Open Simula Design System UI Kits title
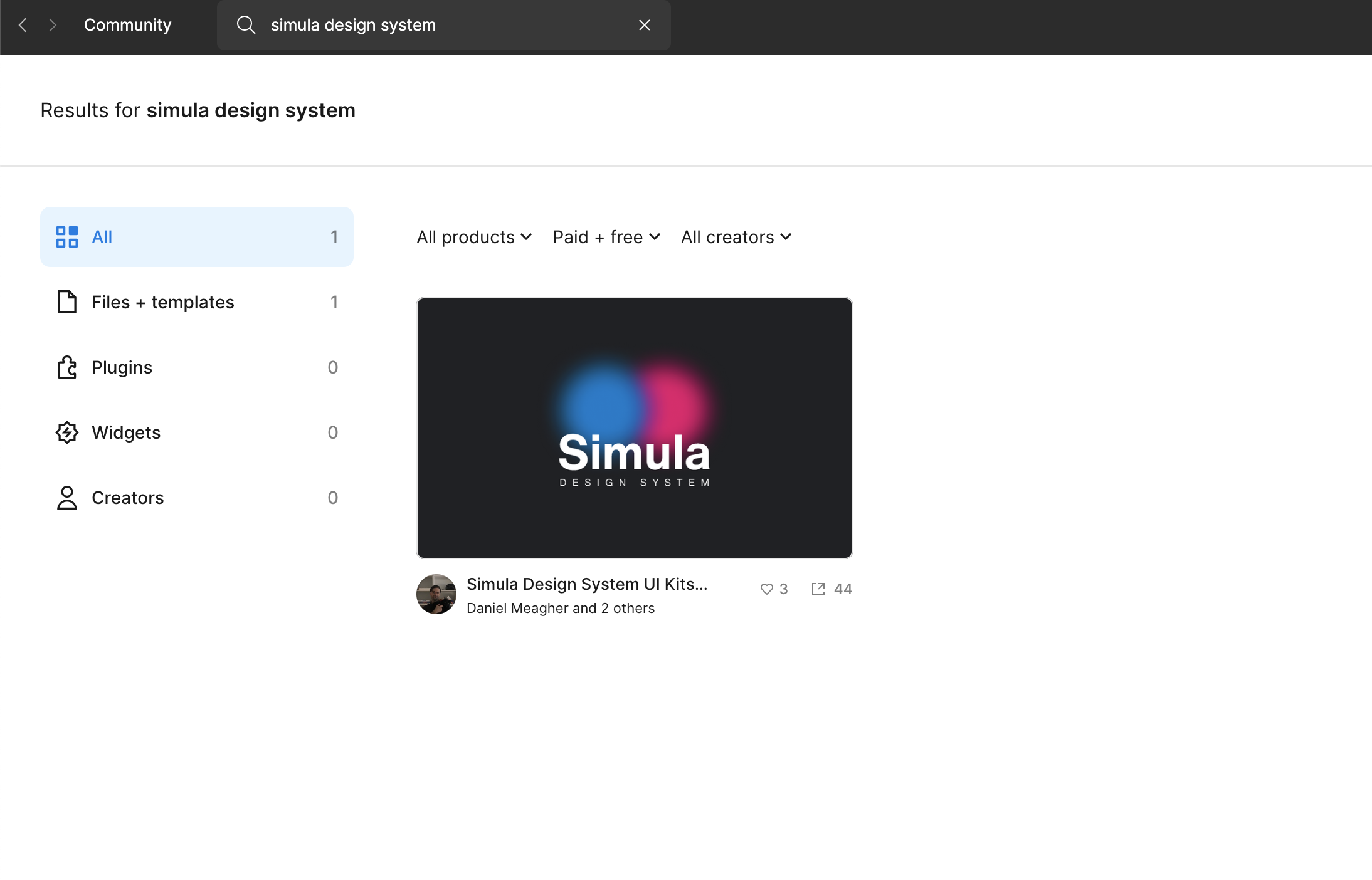1372x880 pixels. click(586, 584)
